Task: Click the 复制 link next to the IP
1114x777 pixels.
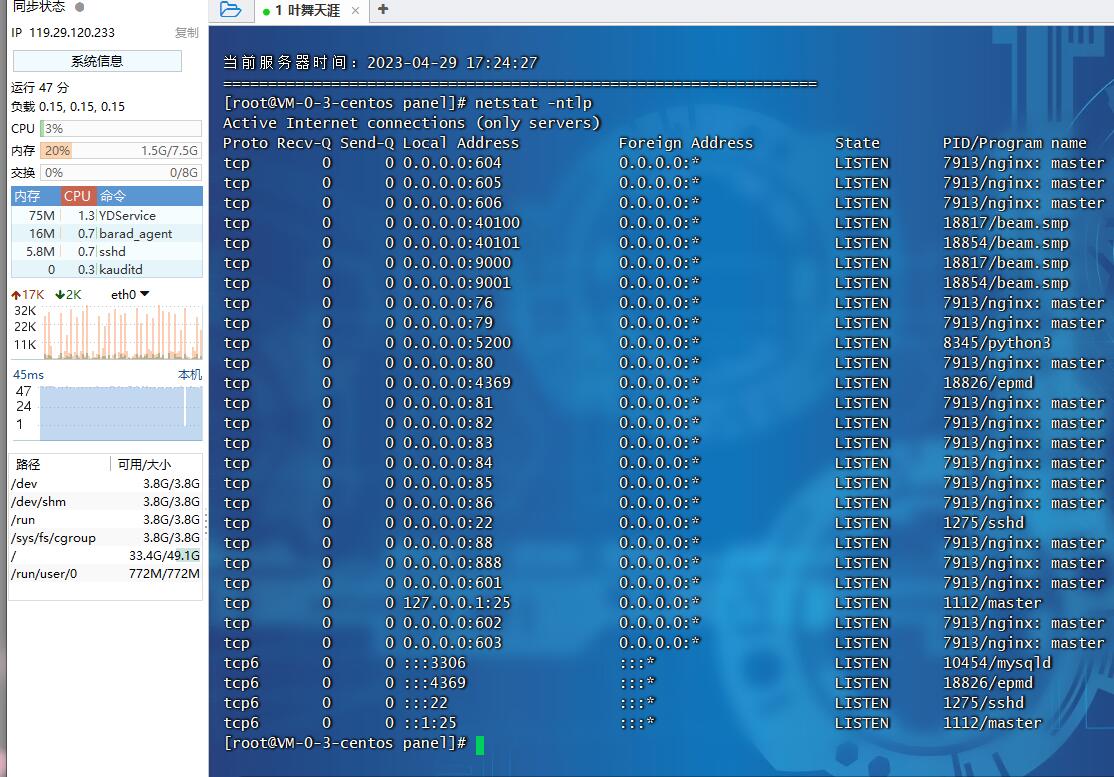Action: (x=187, y=33)
